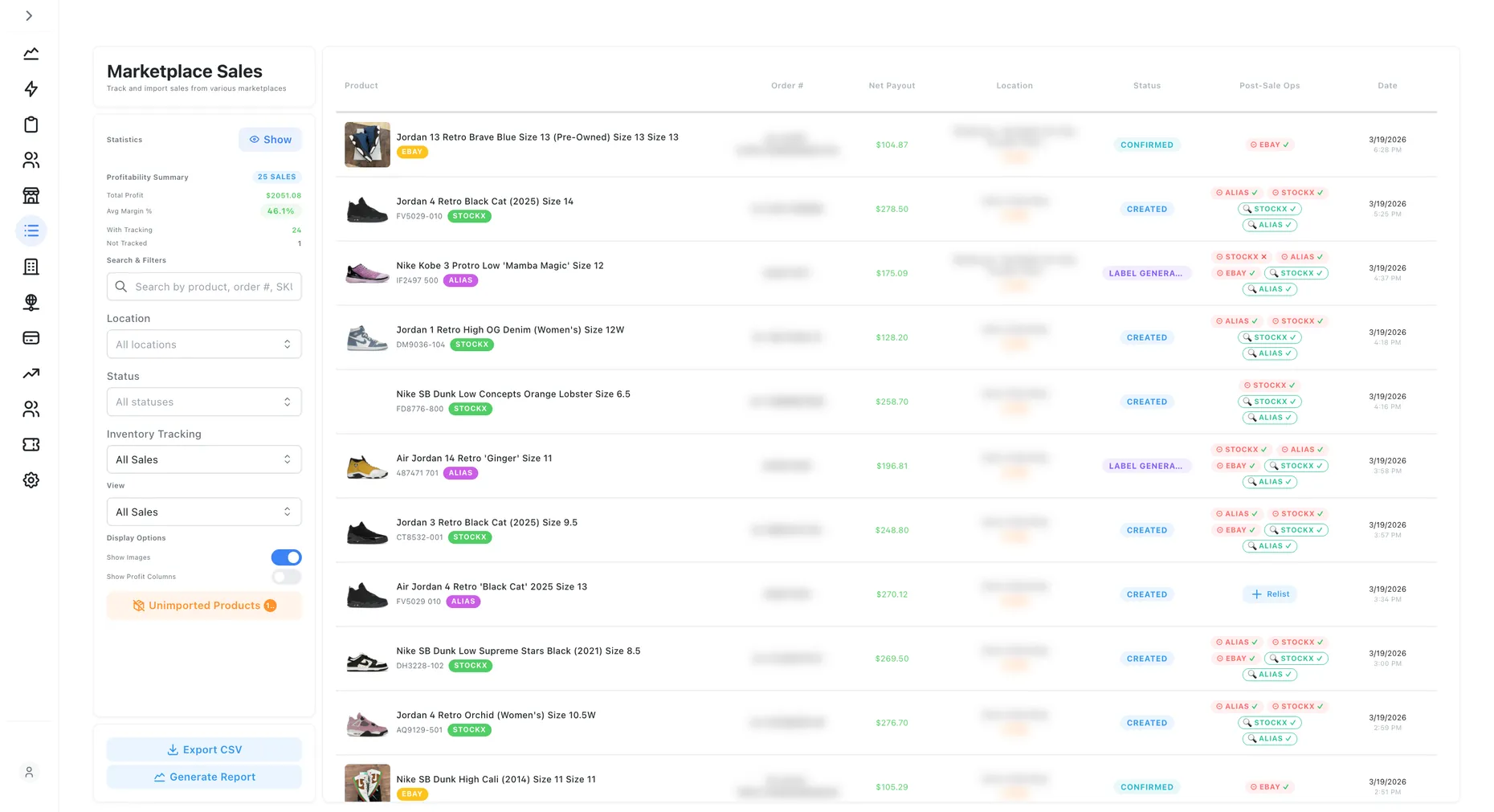Click the users icon just above ticket icon
The image size is (1494, 812).
tap(31, 409)
